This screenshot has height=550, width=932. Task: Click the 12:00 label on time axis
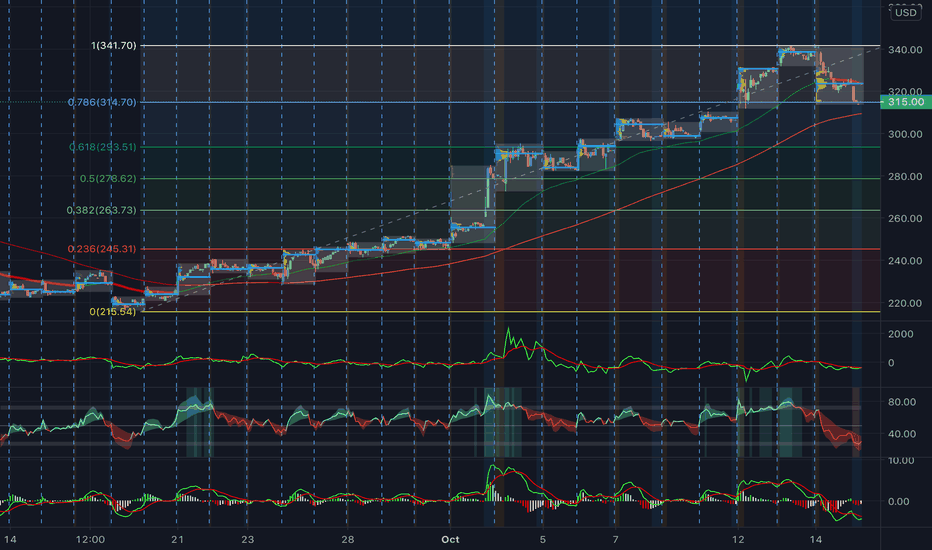pos(90,540)
